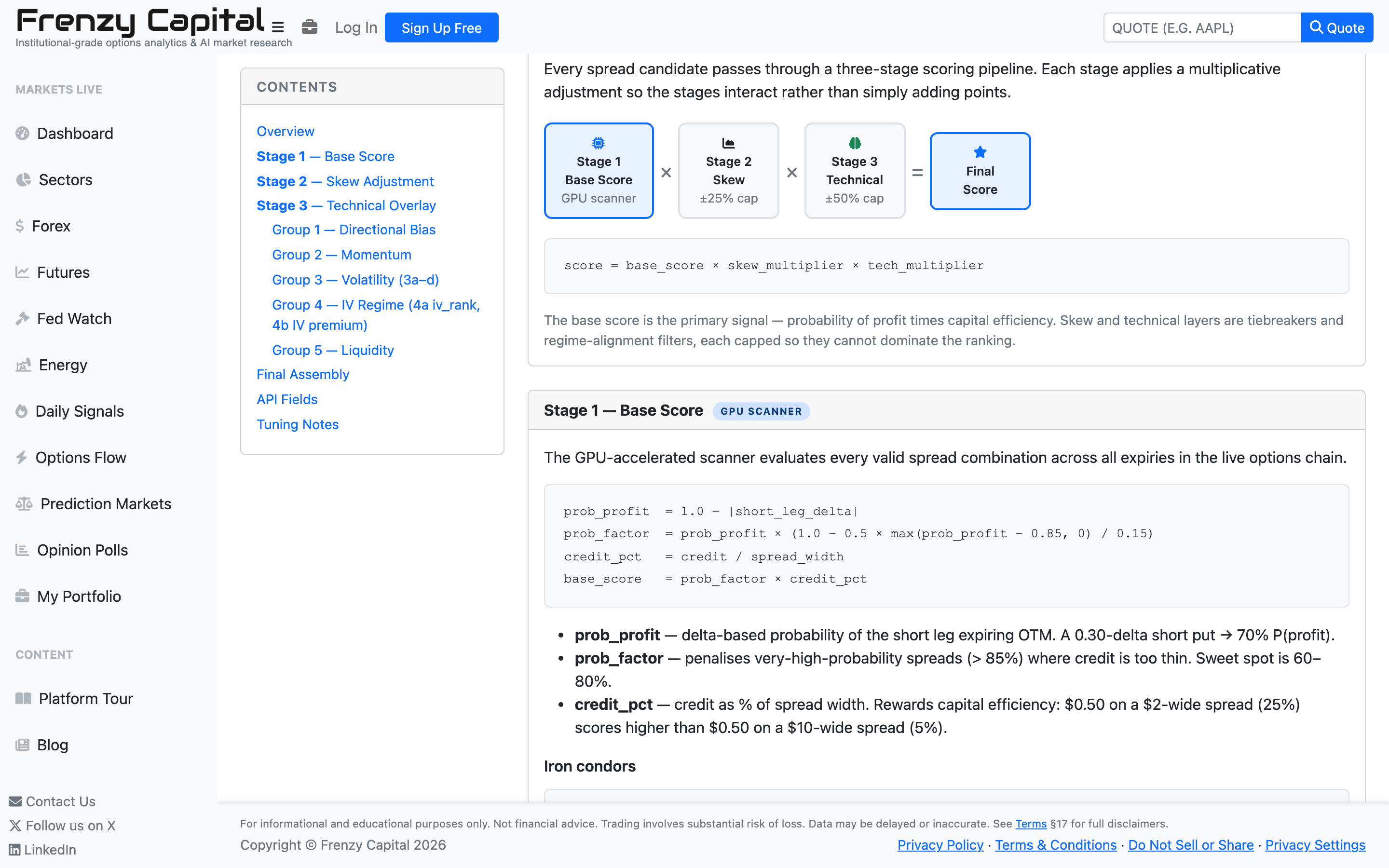Click the My Portfolio briefcase icon
The width and height of the screenshot is (1389, 868).
[22, 596]
